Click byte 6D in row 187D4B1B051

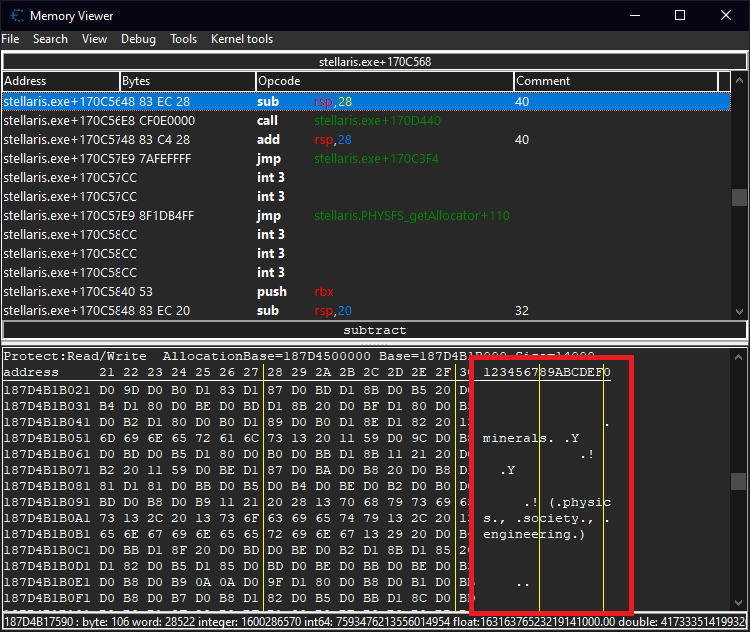[107, 438]
